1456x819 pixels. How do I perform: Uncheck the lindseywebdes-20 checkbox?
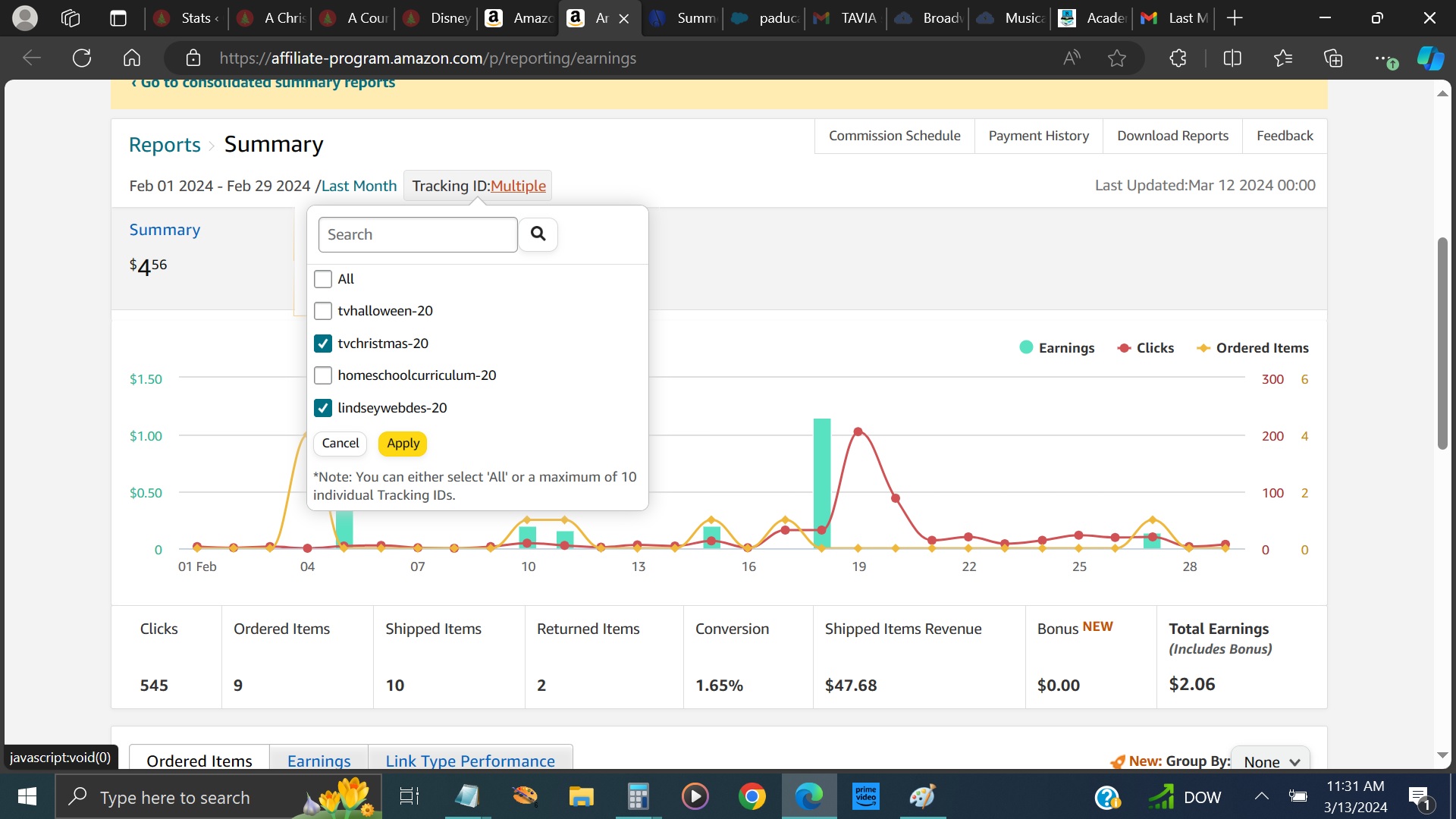pos(323,408)
